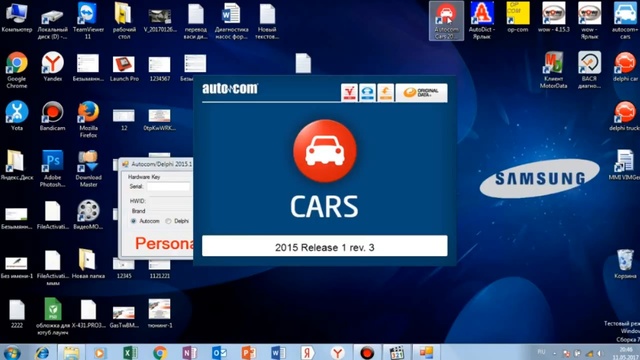
Task: Launch Bandicam from the desktop
Action: click(x=53, y=116)
